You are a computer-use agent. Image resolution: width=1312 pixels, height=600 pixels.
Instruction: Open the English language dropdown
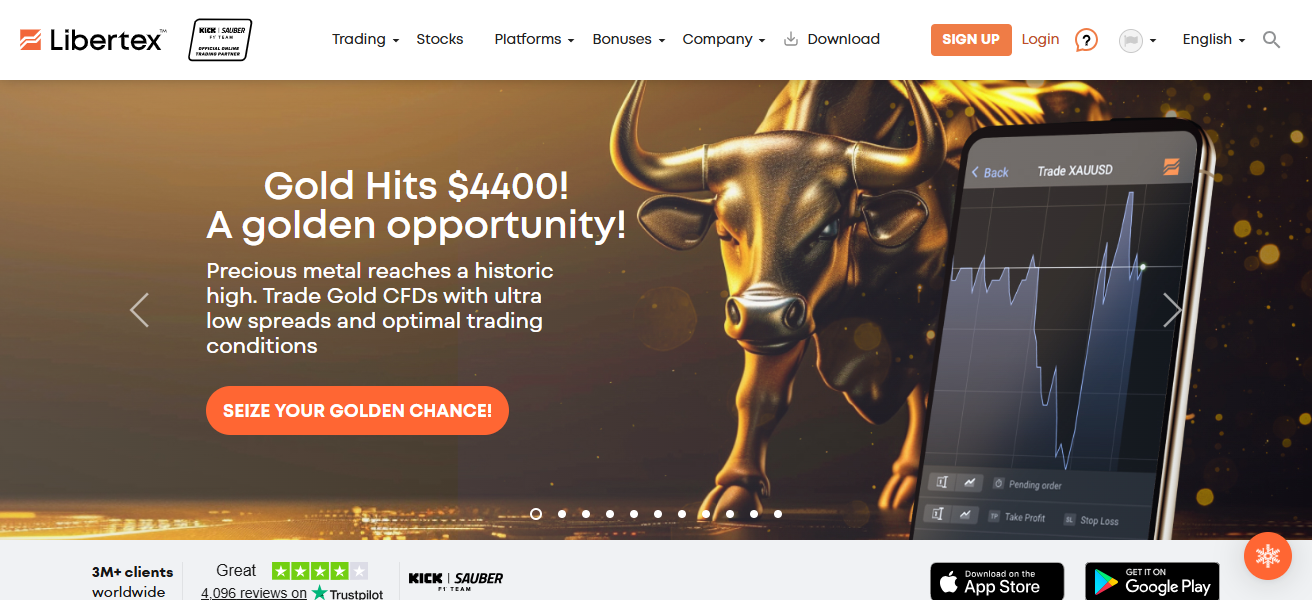point(1214,40)
